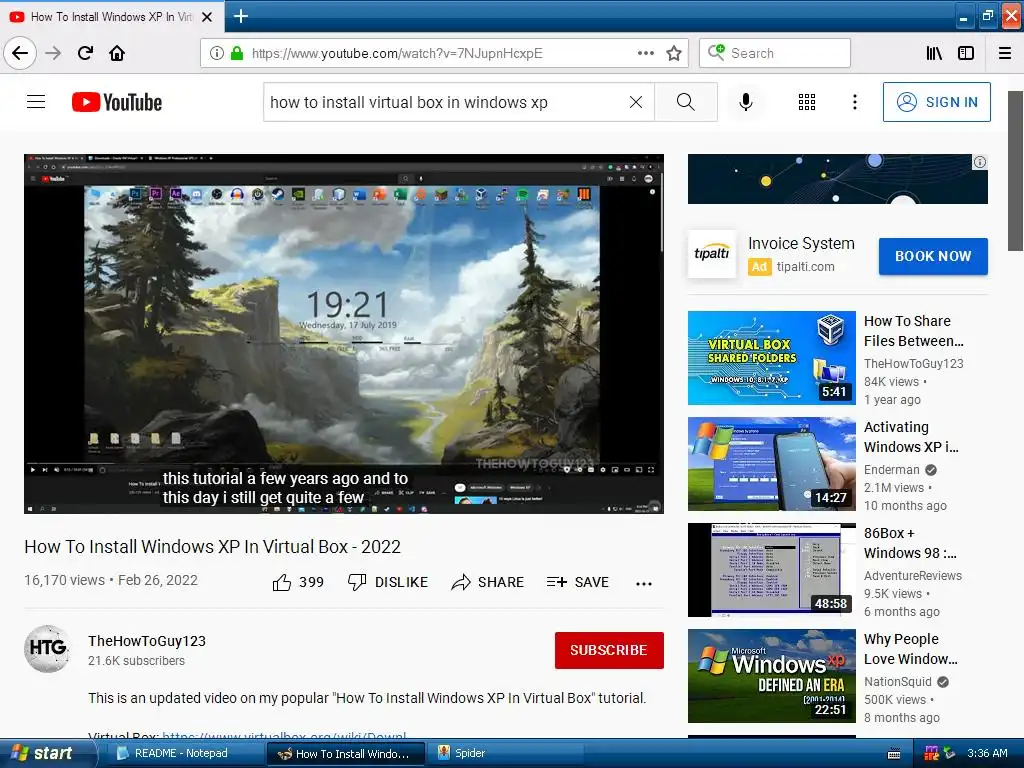This screenshot has width=1024, height=768.
Task: Go back using the browser back arrow
Action: click(x=20, y=53)
